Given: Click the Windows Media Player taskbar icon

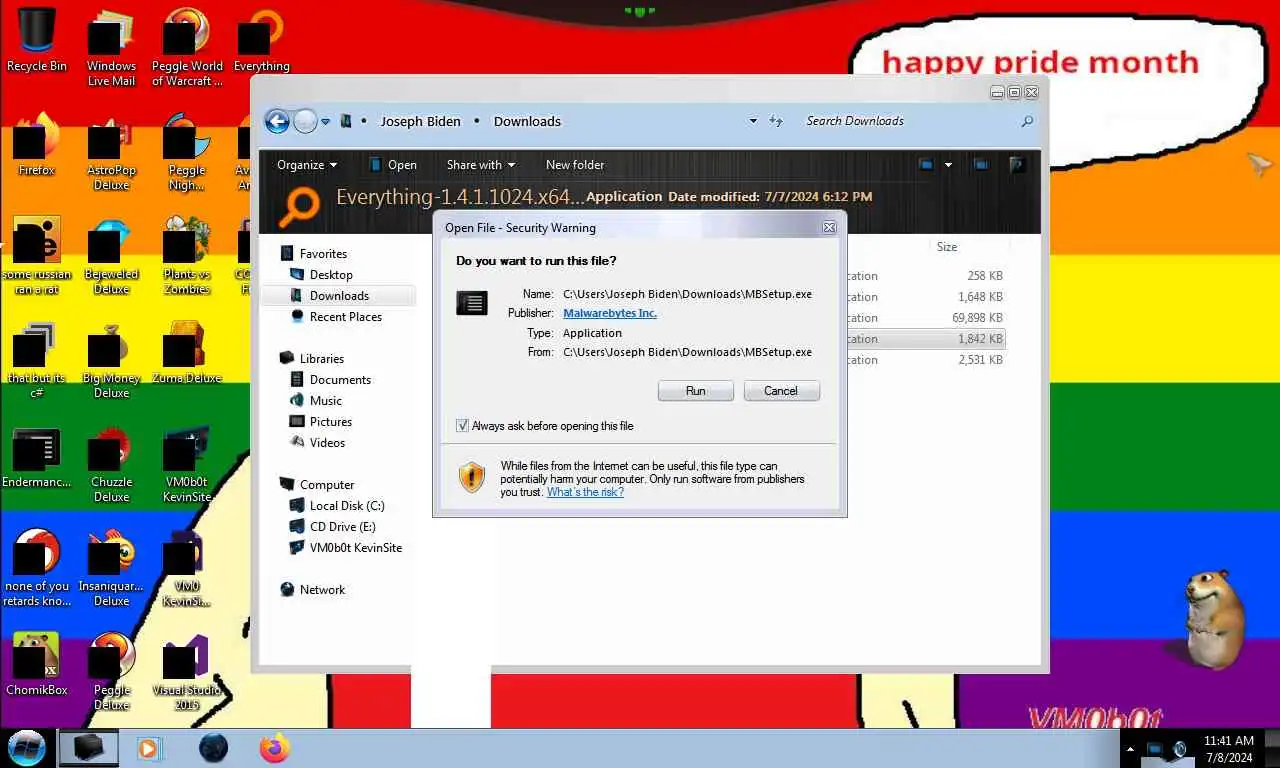Looking at the screenshot, I should pos(149,748).
